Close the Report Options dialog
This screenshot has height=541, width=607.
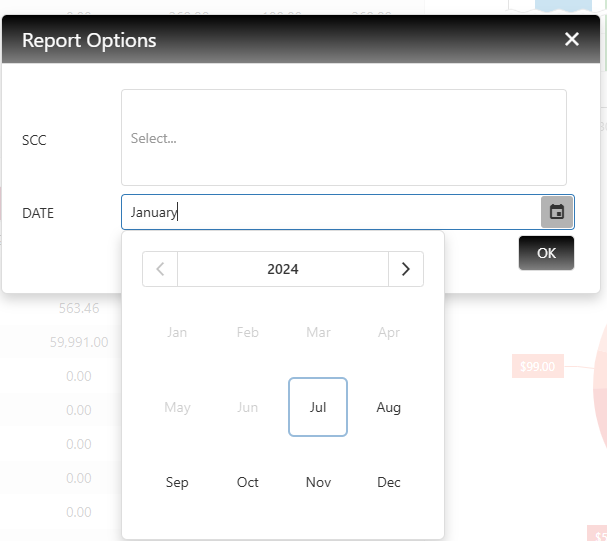pyautogui.click(x=571, y=39)
